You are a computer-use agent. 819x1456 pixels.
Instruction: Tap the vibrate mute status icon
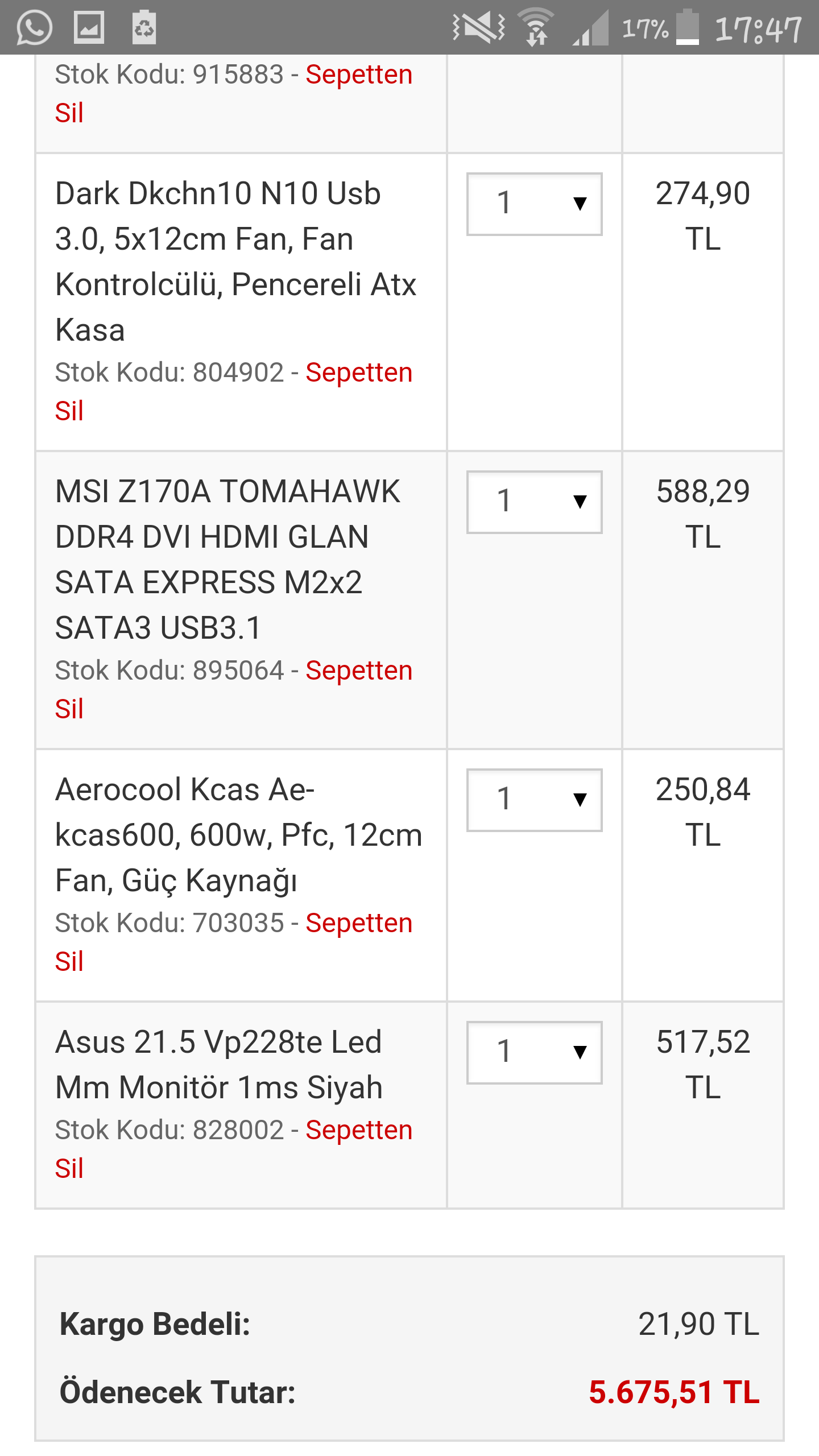478,27
